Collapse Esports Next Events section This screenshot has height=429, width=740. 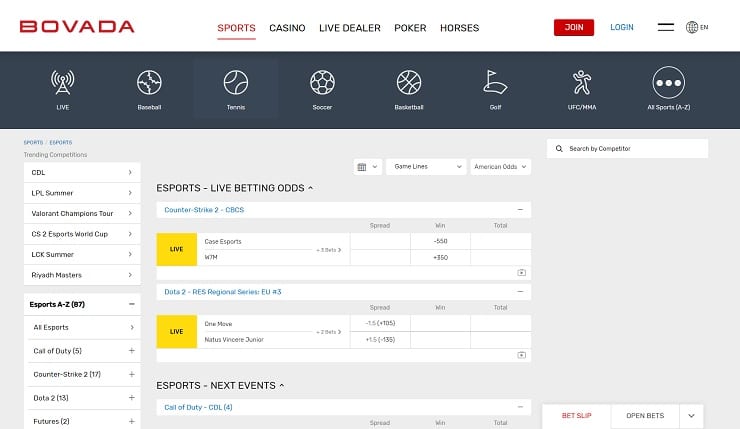[282, 386]
